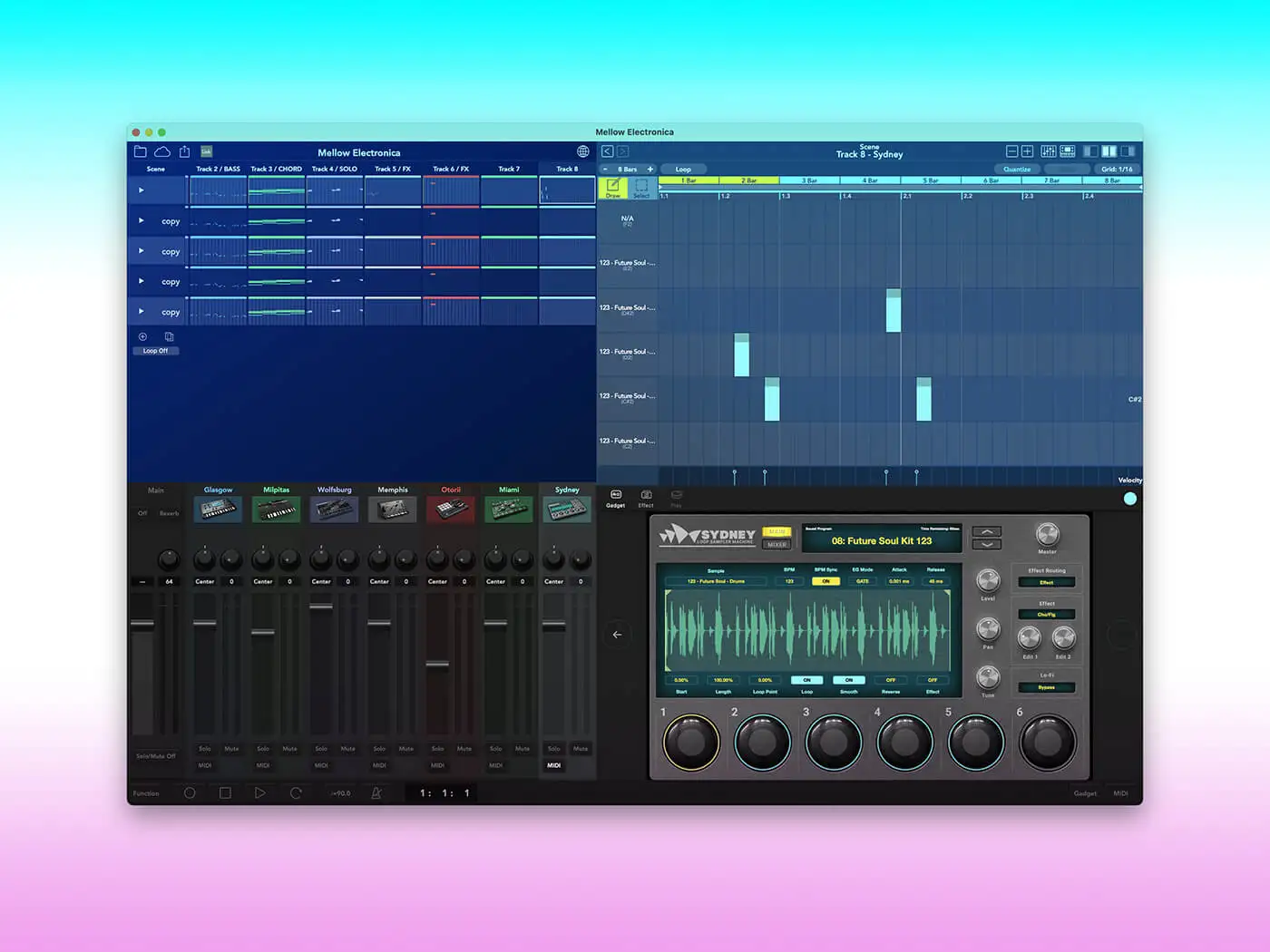The image size is (1270, 952).
Task: Click the Function button in transport bar
Action: (x=146, y=793)
